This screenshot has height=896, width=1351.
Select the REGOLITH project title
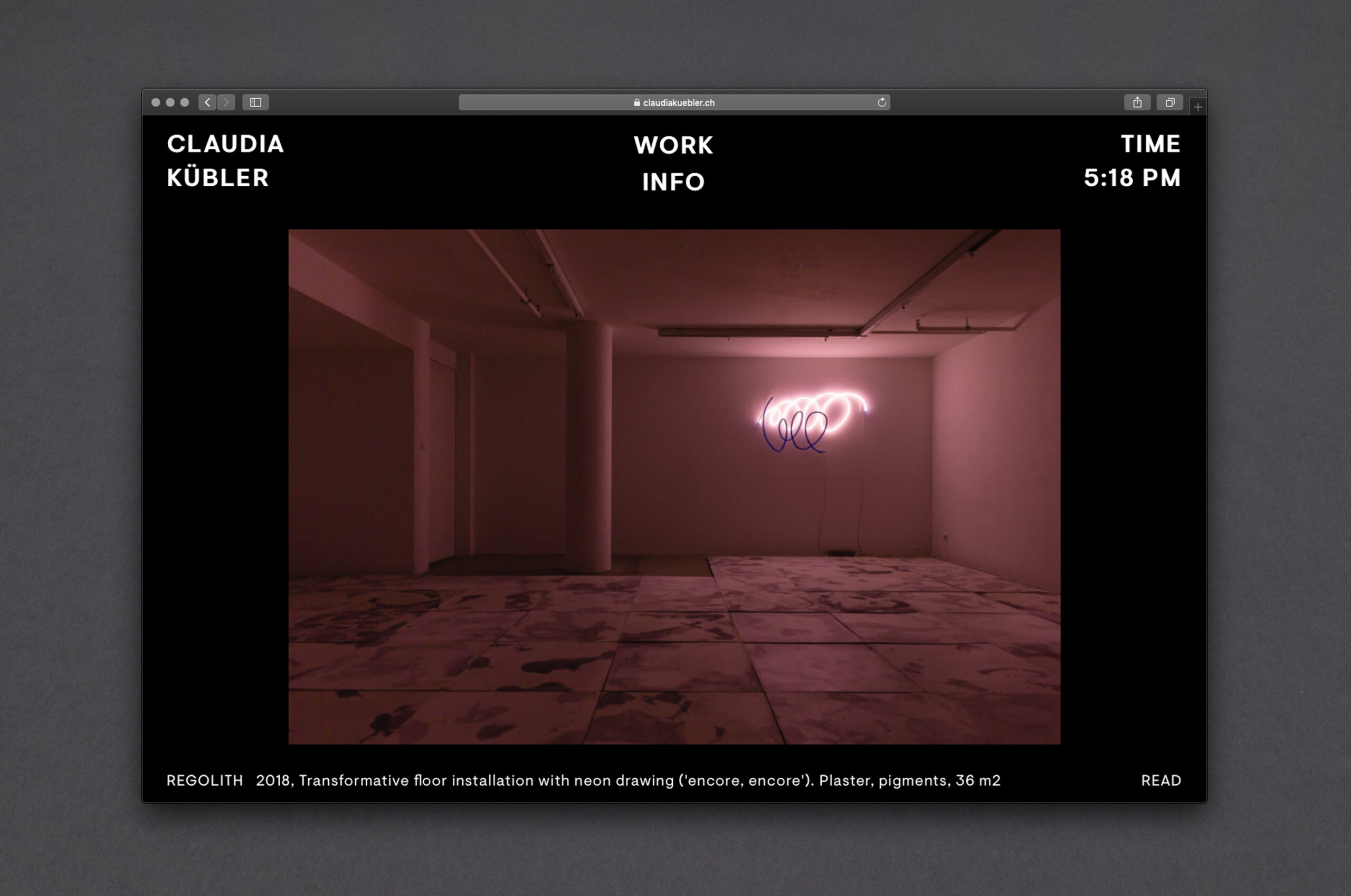[x=205, y=780]
